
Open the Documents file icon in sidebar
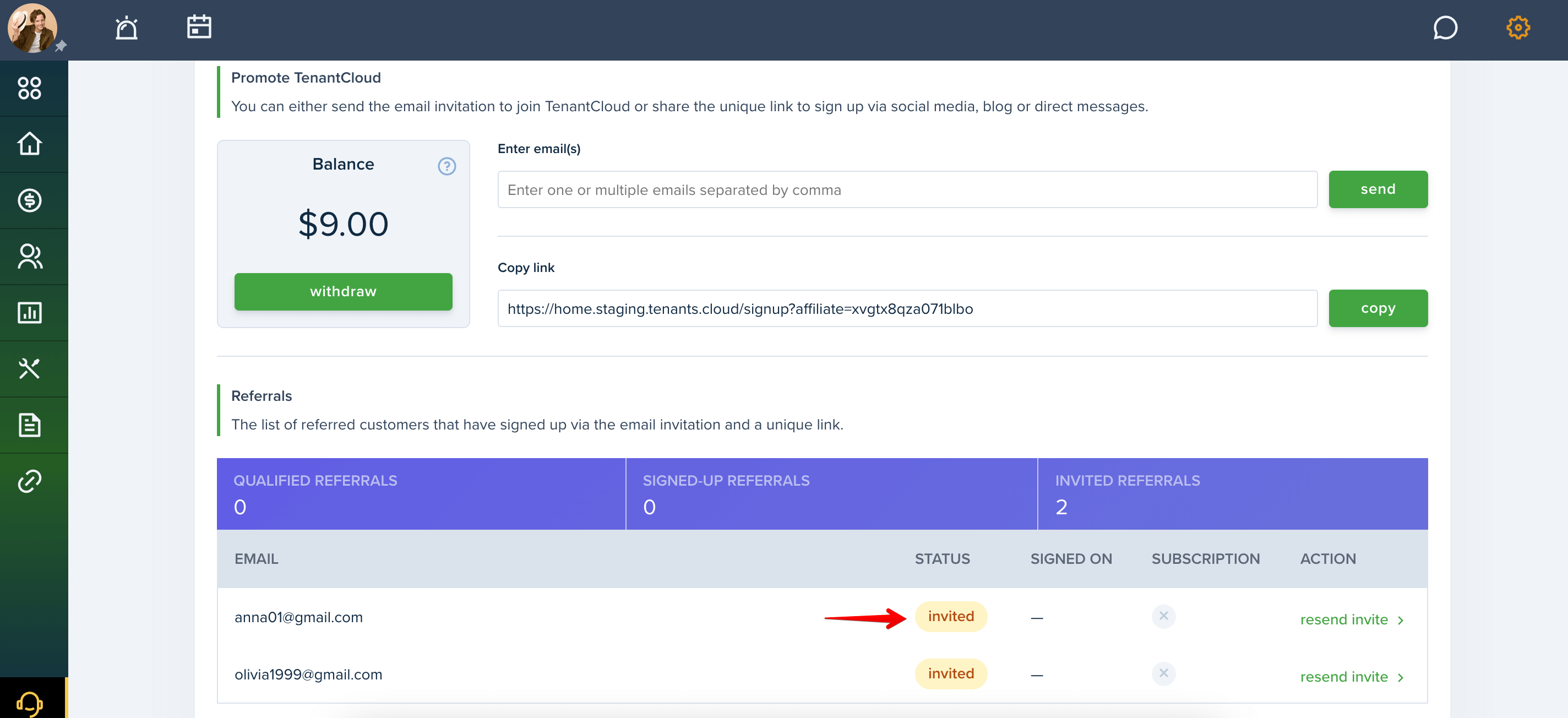(29, 425)
